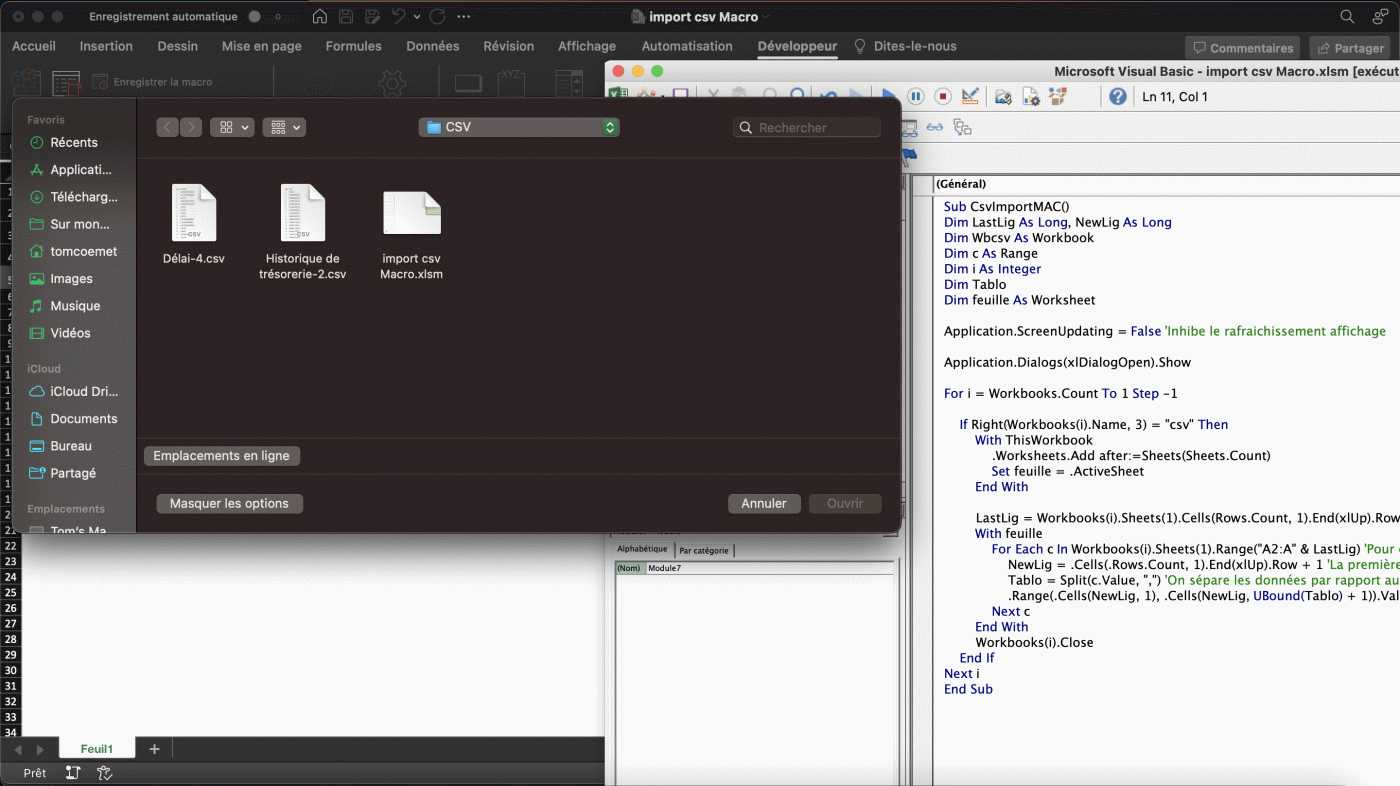The height and width of the screenshot is (786, 1400).
Task: Click the Rechercher search field
Action: (808, 127)
